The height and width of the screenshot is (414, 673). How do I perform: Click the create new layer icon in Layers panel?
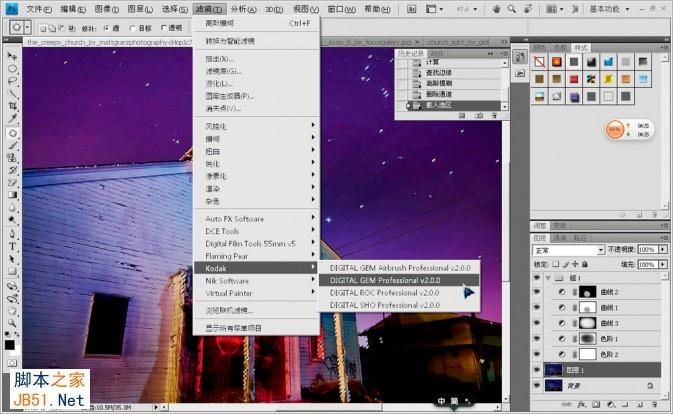640,404
